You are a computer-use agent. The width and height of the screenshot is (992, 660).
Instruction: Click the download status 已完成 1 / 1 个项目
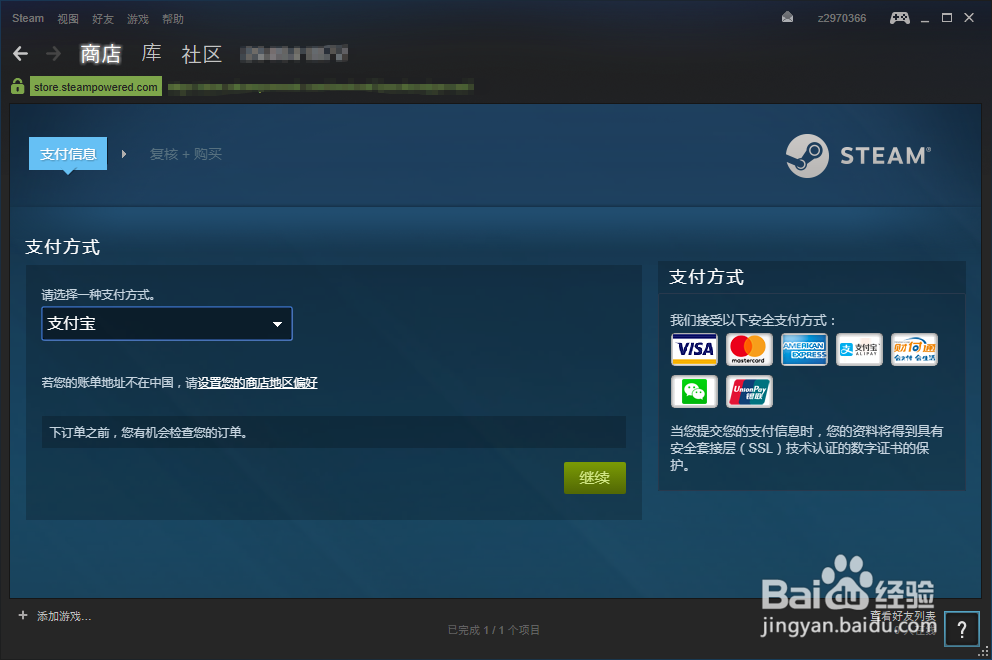coord(493,630)
